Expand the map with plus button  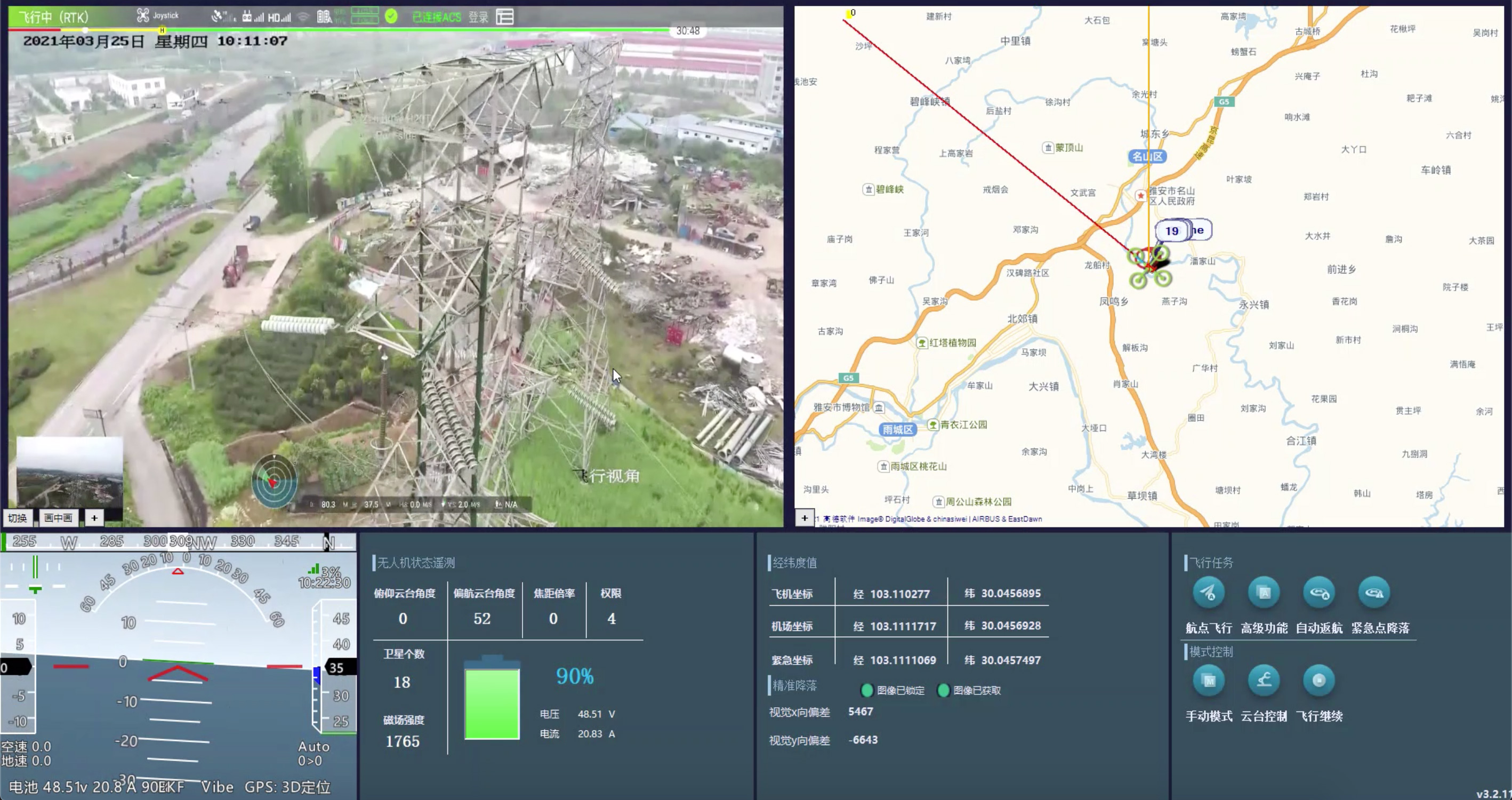tap(804, 517)
